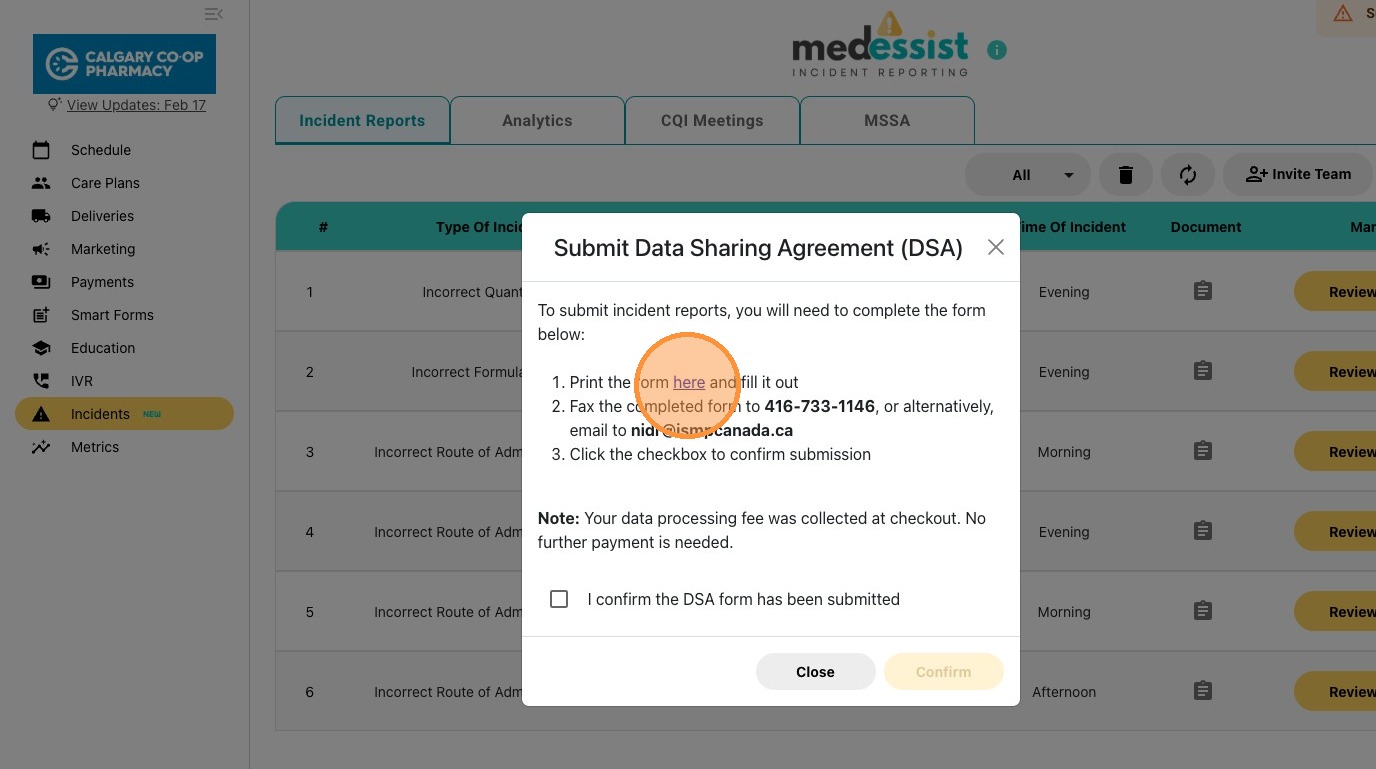The width and height of the screenshot is (1376, 769).
Task: Go to Smart Forms in sidebar
Action: point(112,315)
